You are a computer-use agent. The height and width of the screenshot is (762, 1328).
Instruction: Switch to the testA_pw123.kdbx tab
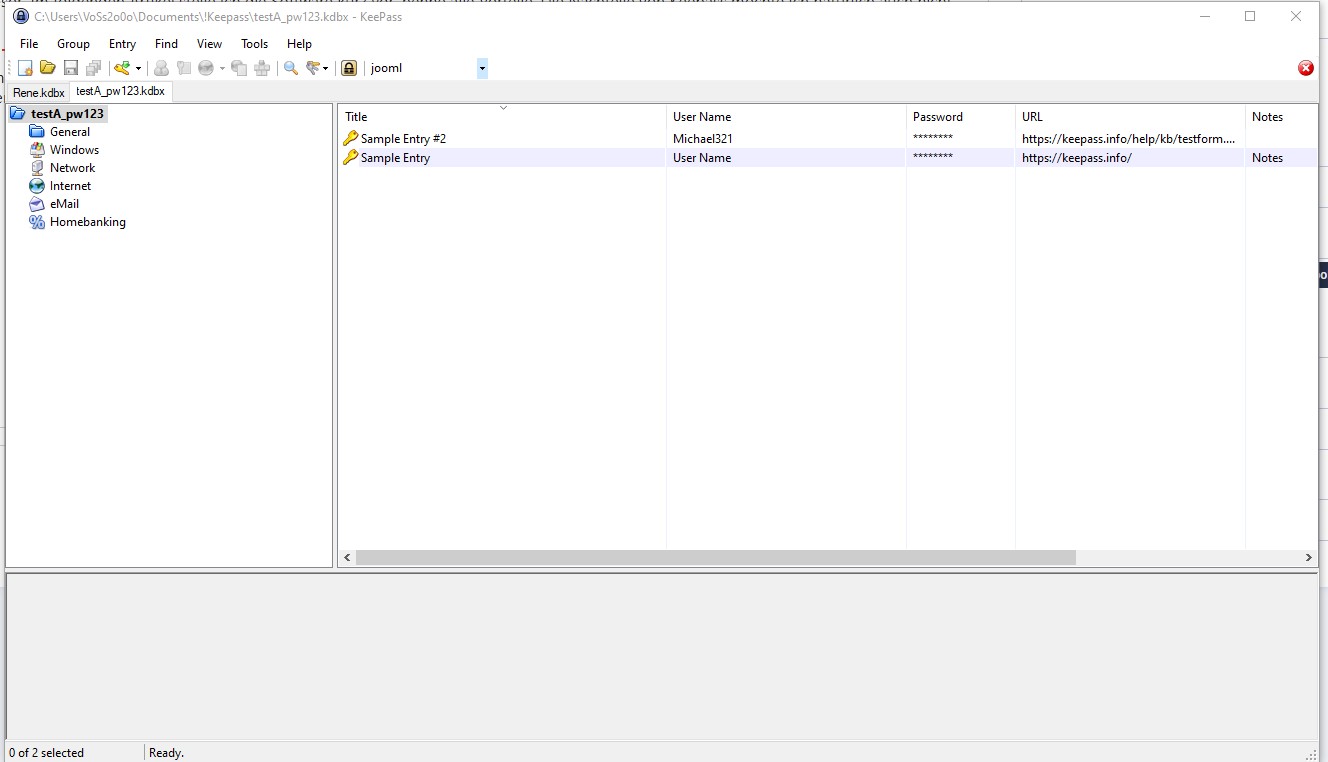pyautogui.click(x=120, y=91)
